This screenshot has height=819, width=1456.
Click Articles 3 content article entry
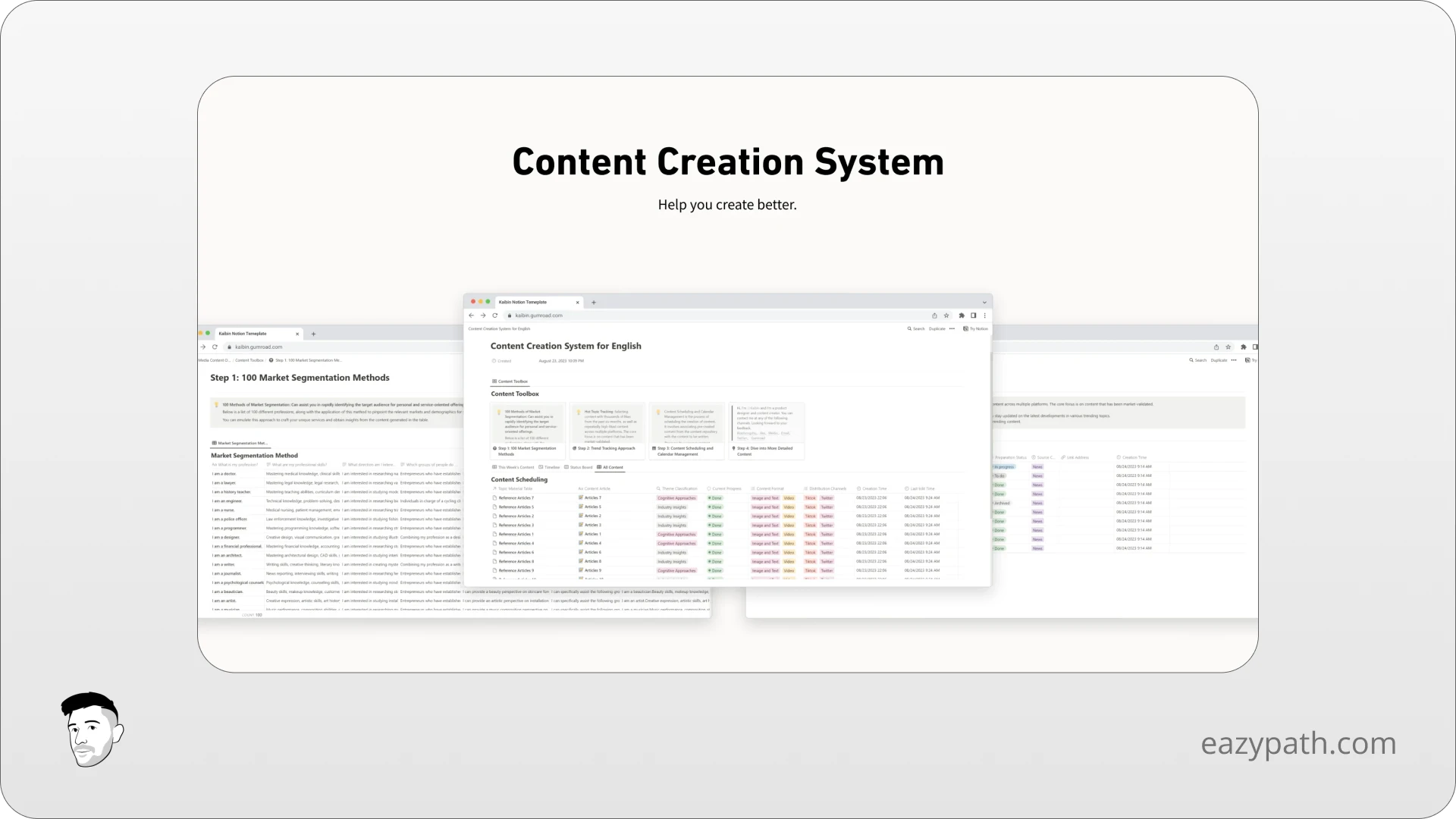coord(591,526)
